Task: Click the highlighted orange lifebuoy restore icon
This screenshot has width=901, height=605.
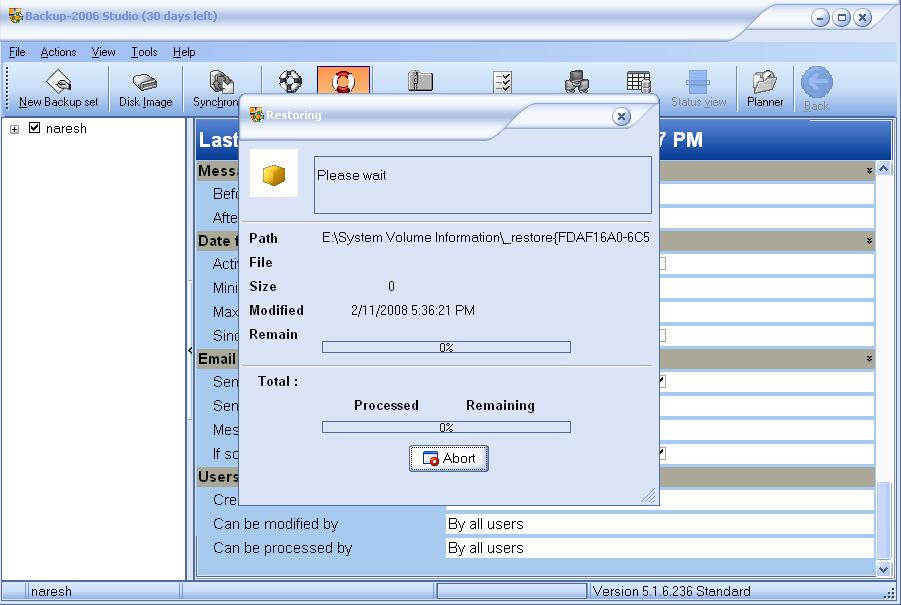Action: click(x=344, y=80)
